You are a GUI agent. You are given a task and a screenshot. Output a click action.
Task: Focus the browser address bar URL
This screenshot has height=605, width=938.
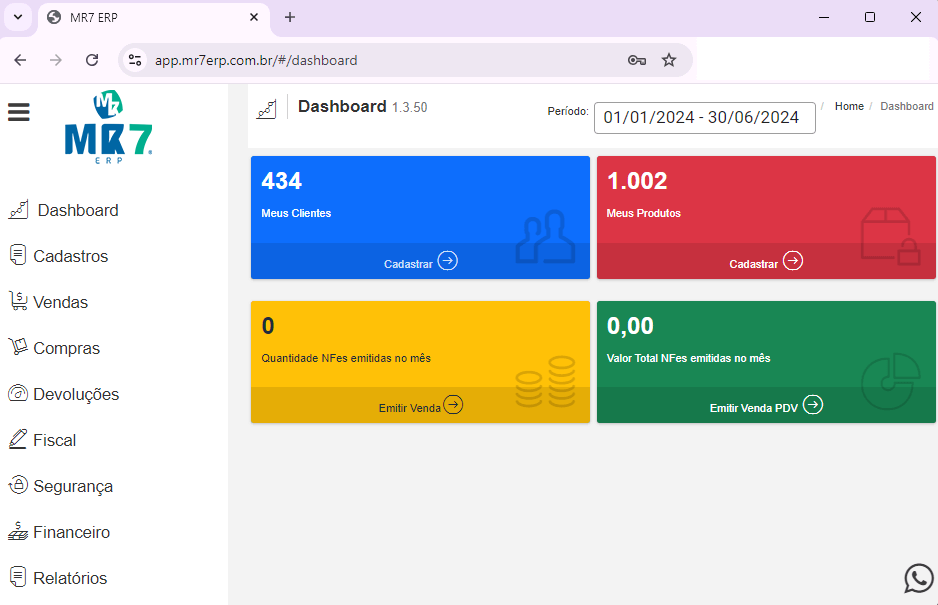[x=256, y=60]
